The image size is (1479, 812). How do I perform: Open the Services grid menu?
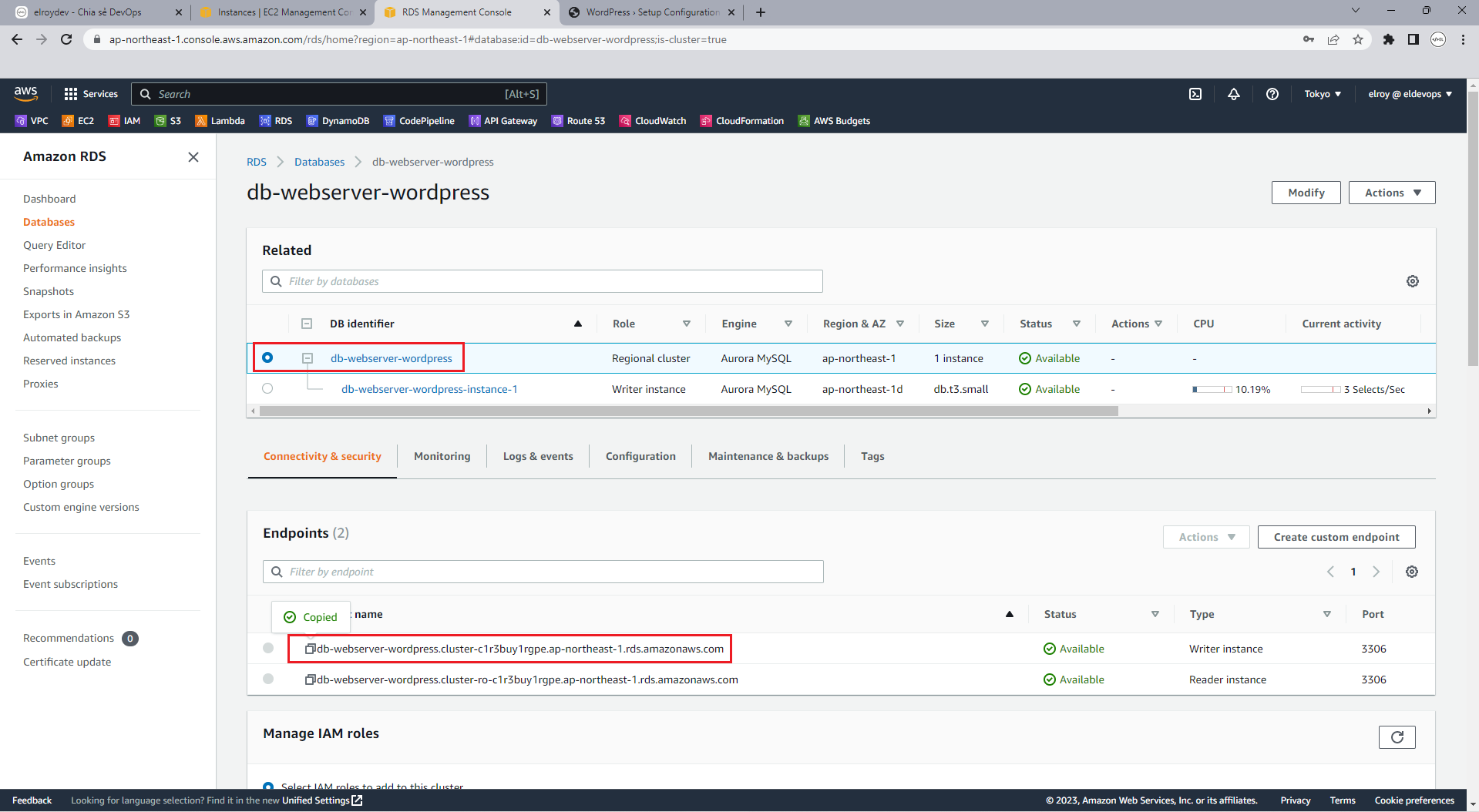coord(91,94)
